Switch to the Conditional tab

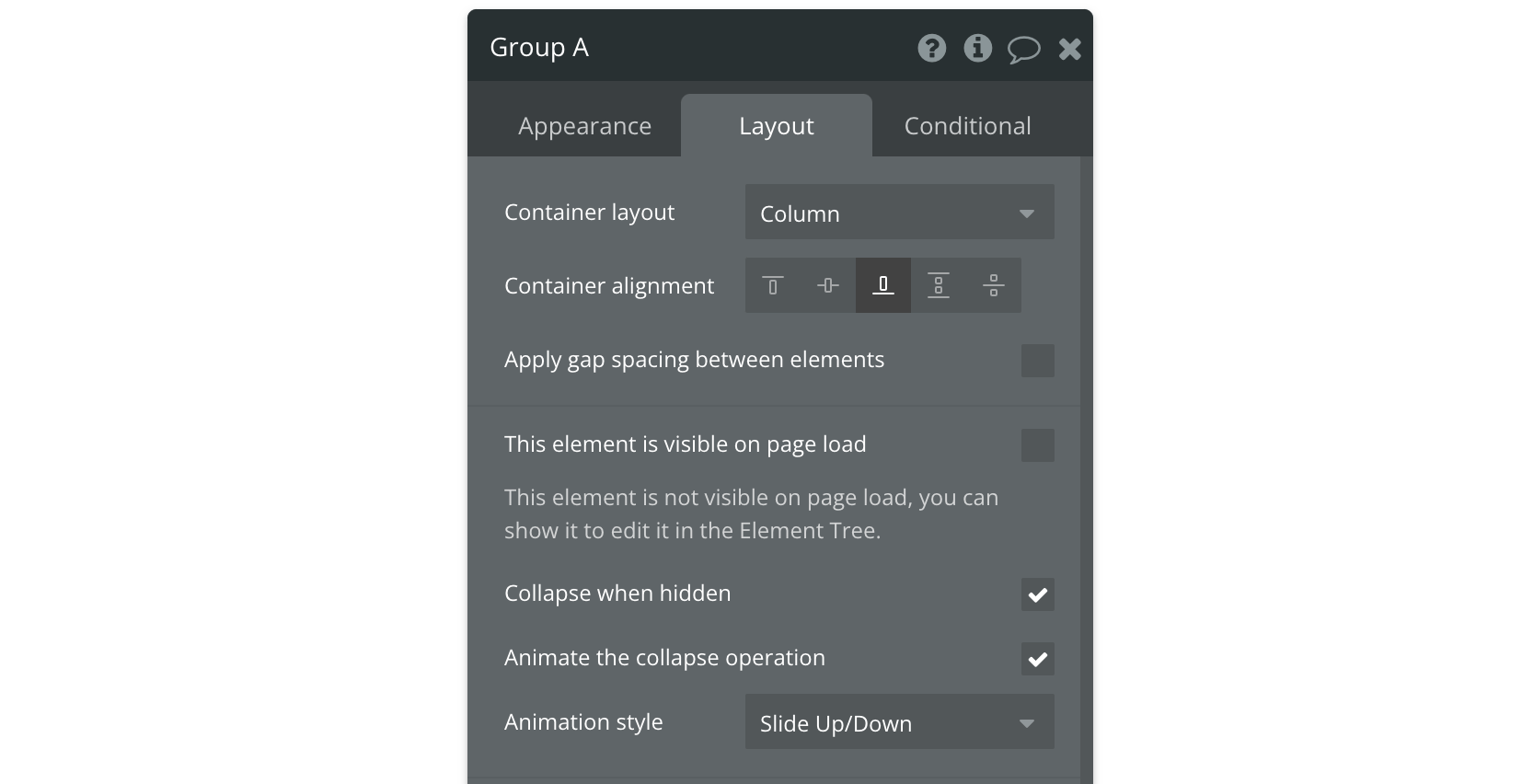click(967, 126)
